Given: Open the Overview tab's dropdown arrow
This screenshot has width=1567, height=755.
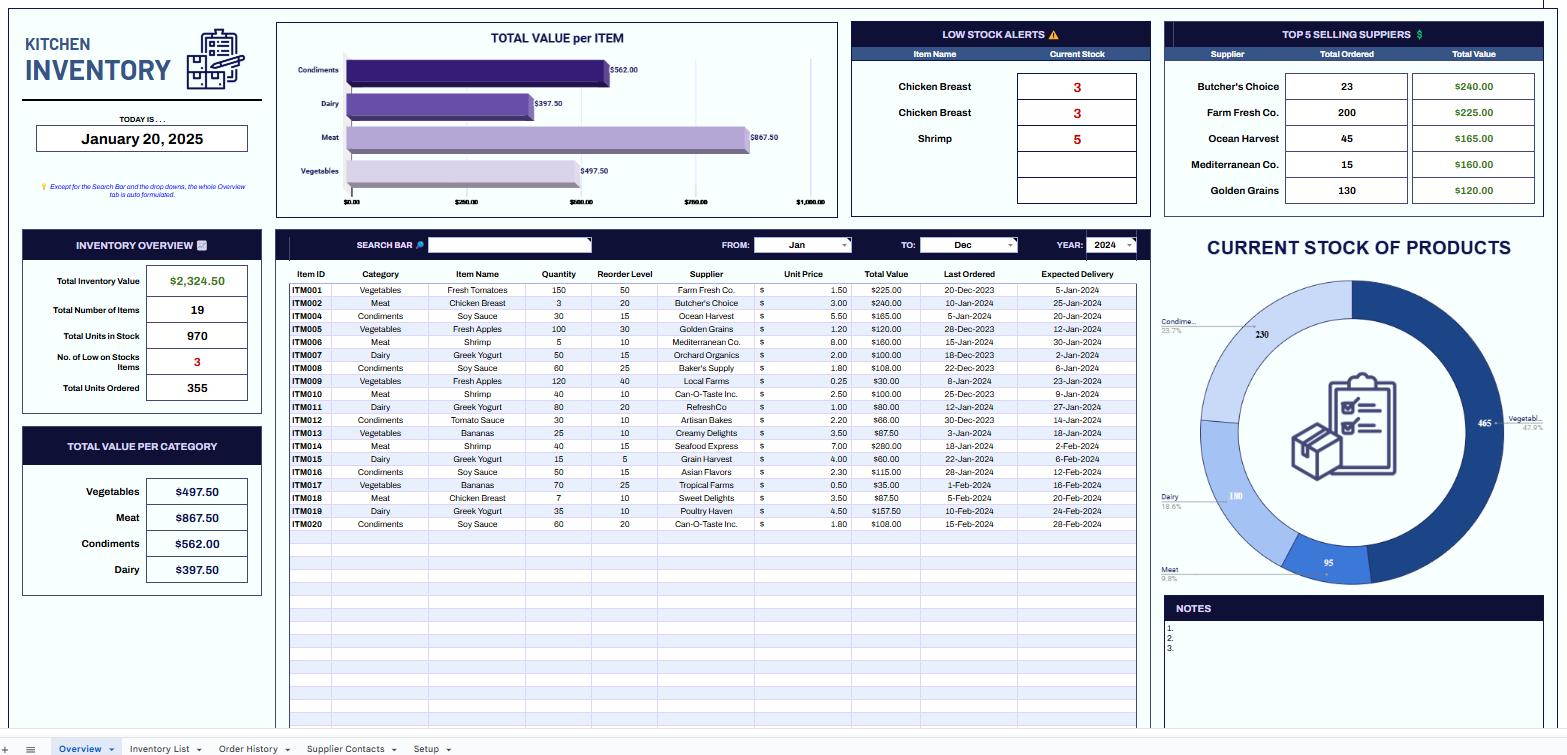Looking at the screenshot, I should click(x=111, y=749).
